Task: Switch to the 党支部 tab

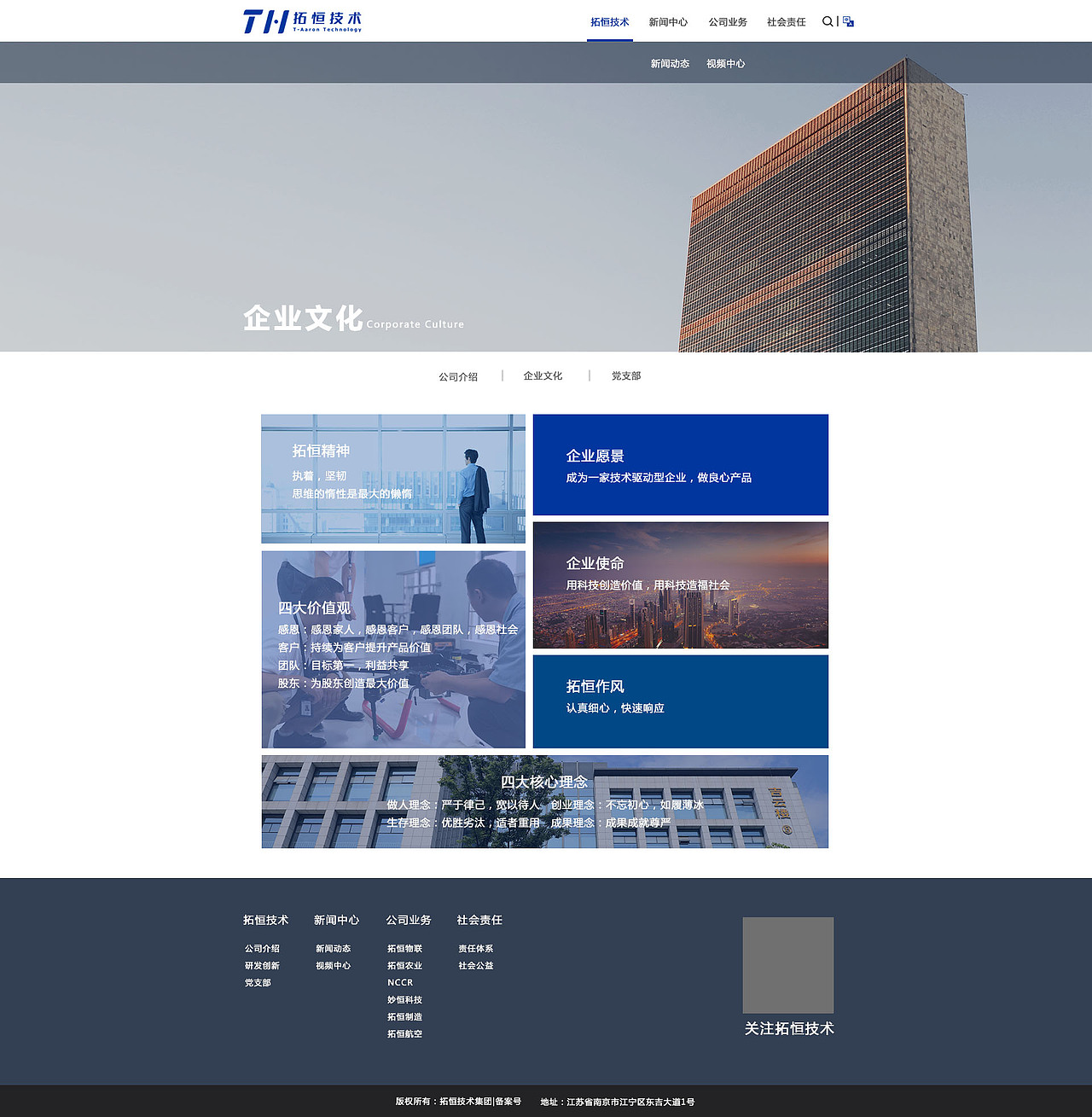Action: pyautogui.click(x=626, y=375)
